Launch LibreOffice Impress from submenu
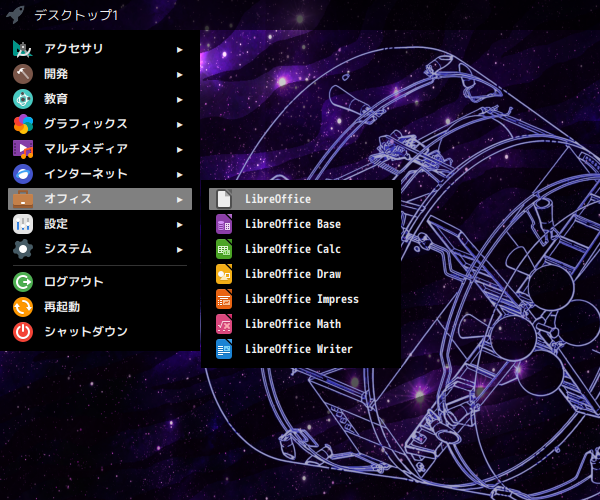 (x=301, y=299)
